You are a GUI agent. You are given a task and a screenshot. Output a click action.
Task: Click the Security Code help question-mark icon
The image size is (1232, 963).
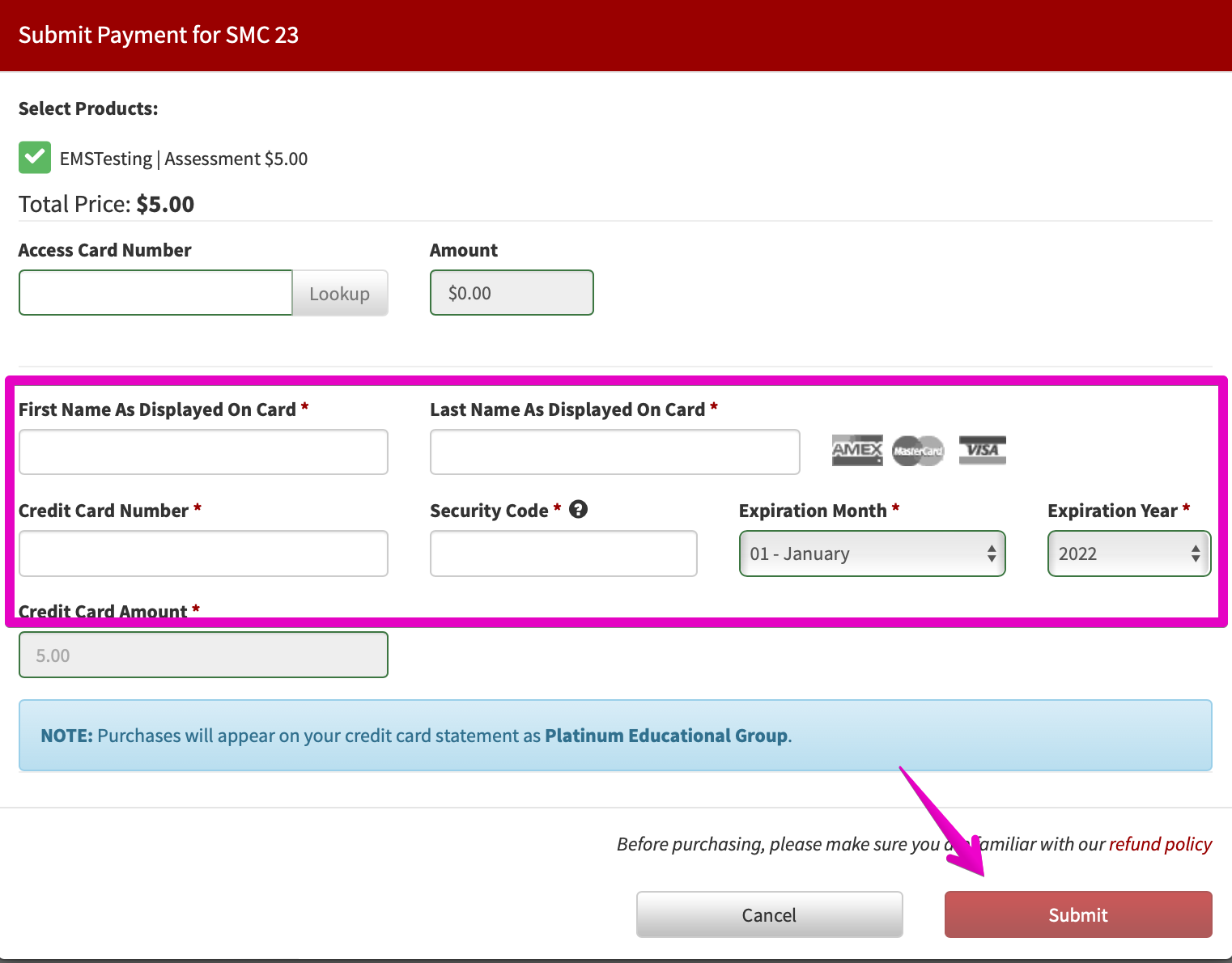[x=578, y=509]
